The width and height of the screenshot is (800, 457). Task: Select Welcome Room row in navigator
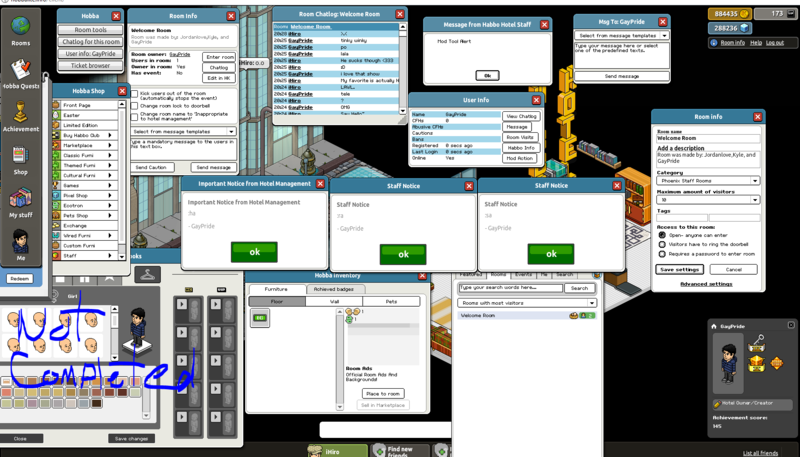click(527, 316)
